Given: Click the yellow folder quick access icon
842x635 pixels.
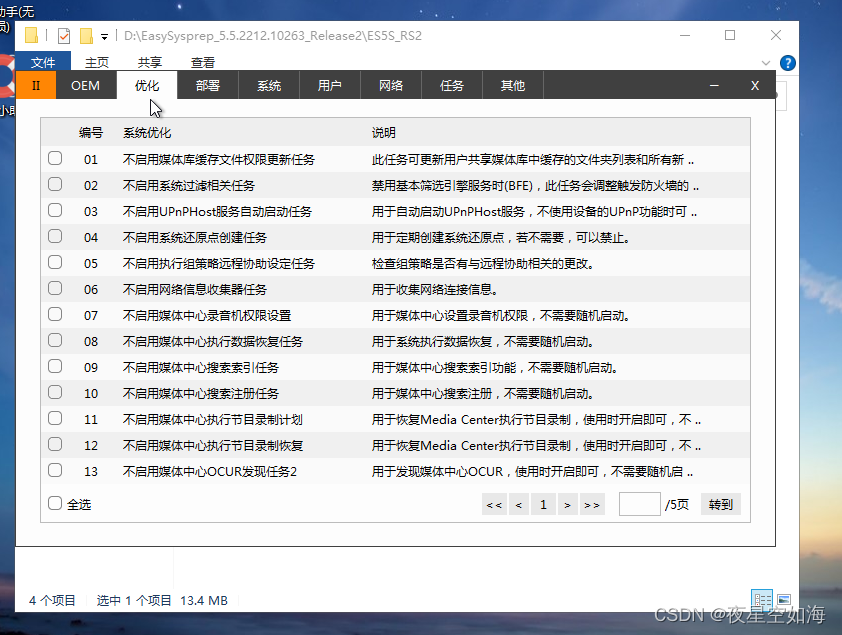Looking at the screenshot, I should click(33, 34).
